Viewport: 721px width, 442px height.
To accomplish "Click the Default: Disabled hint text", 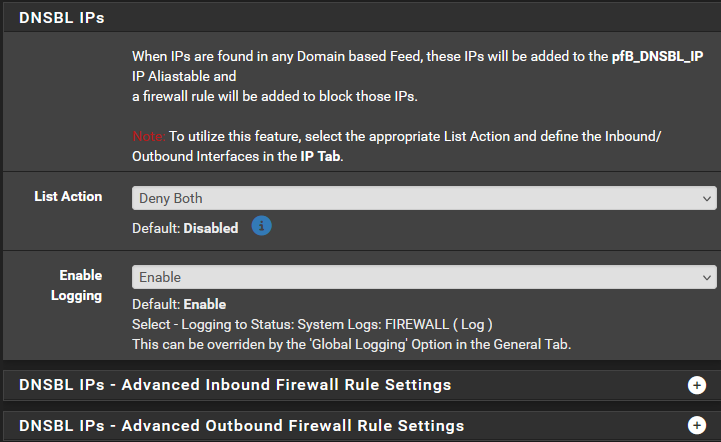I will (185, 228).
